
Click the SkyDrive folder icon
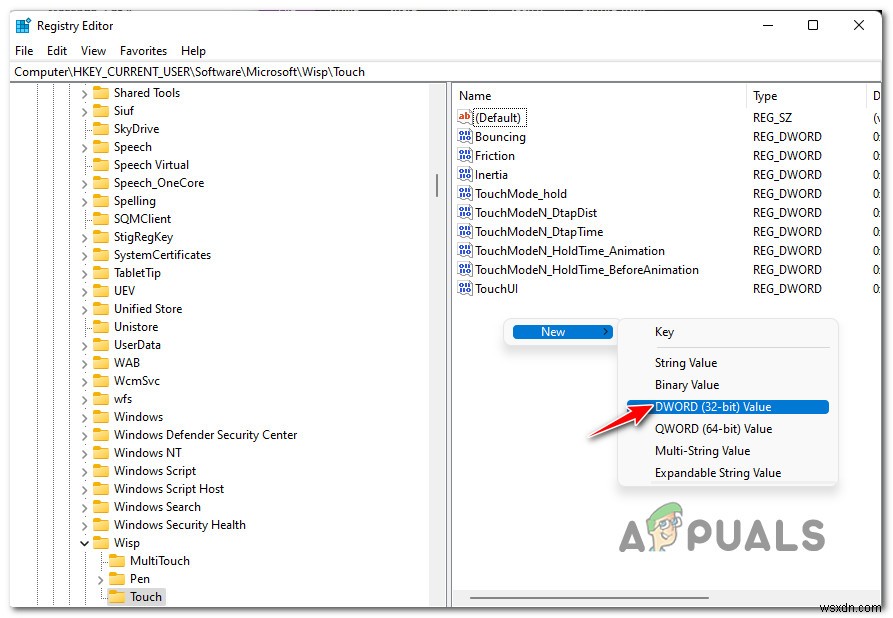pos(101,128)
